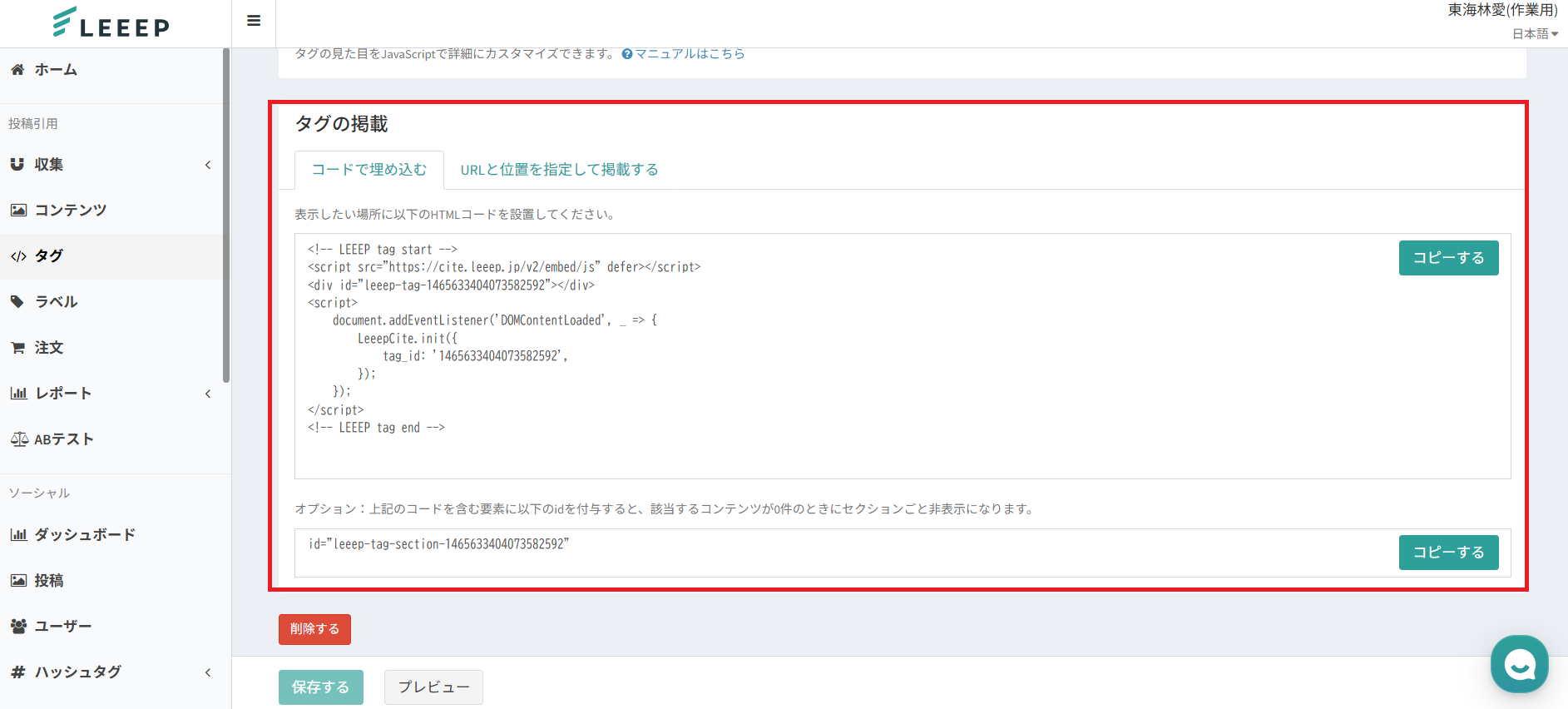This screenshot has height=709, width=1568.
Task: Click the balance scale icon beside ABテスト
Action: click(19, 439)
